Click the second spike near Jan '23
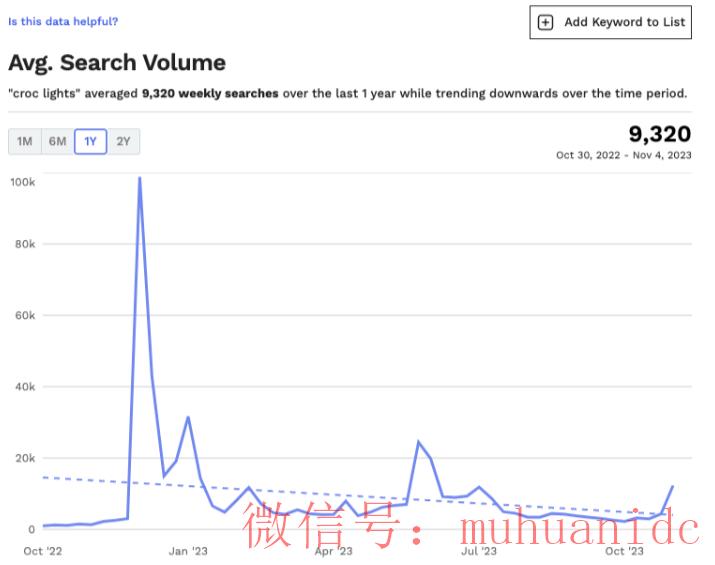This screenshot has height=565, width=715. [x=188, y=417]
